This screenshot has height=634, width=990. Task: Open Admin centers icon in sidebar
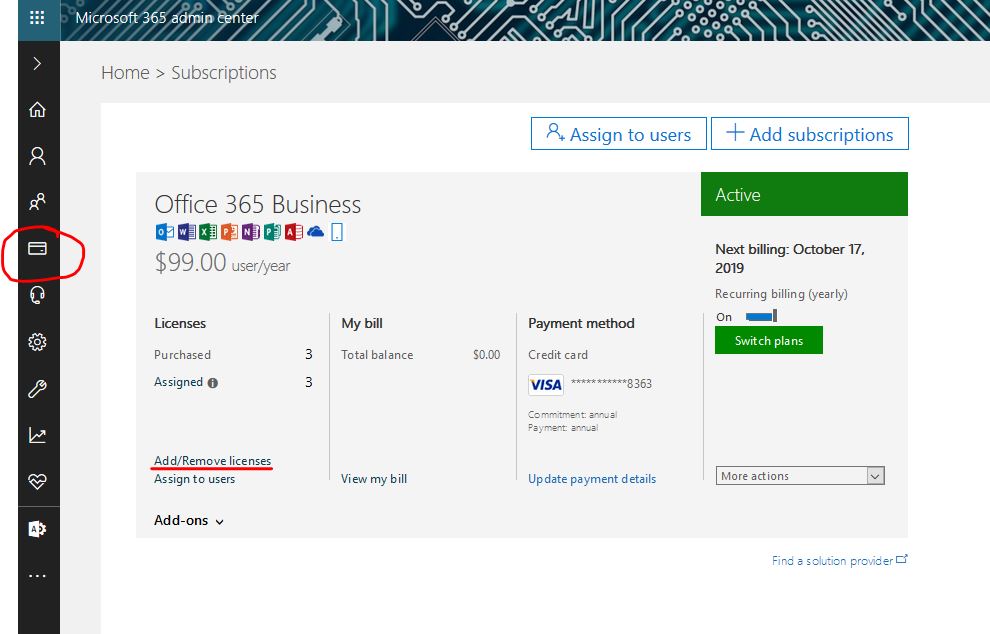click(x=37, y=529)
